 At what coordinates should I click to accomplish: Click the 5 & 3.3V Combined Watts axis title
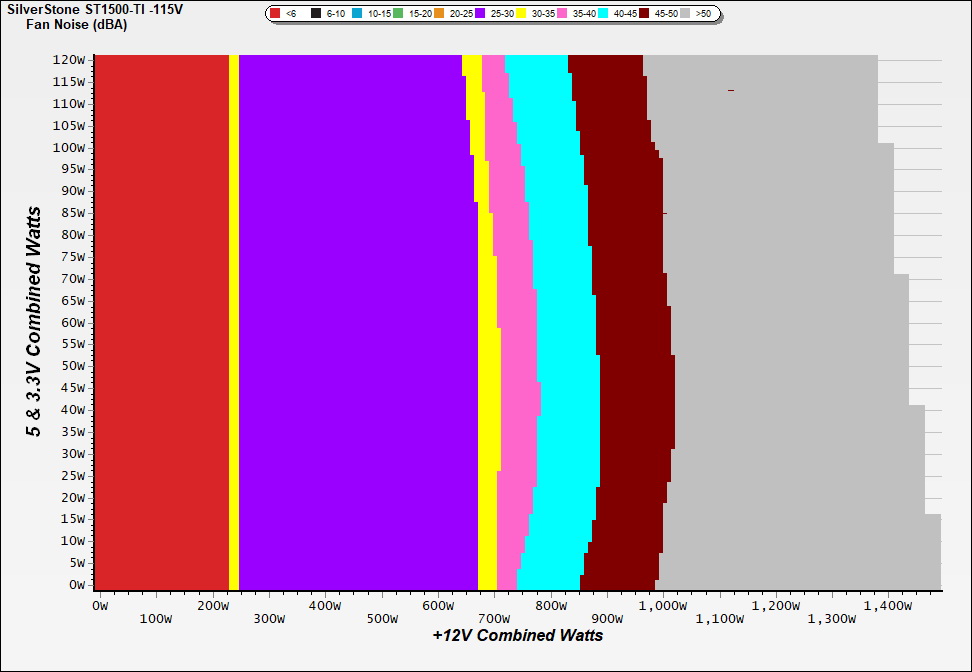(x=33, y=321)
